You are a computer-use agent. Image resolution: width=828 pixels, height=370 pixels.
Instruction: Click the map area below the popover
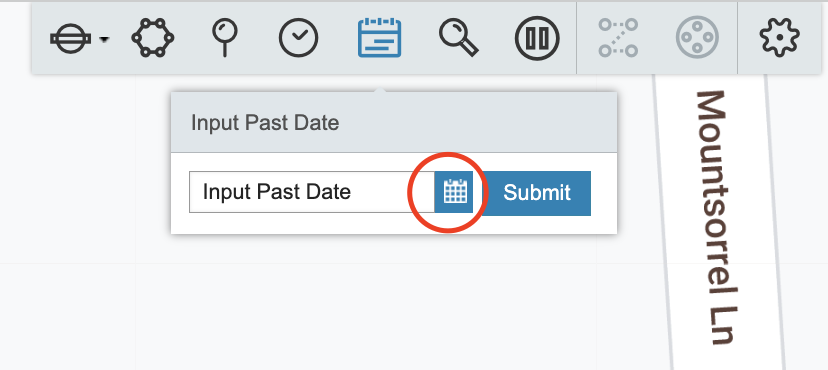point(370,306)
